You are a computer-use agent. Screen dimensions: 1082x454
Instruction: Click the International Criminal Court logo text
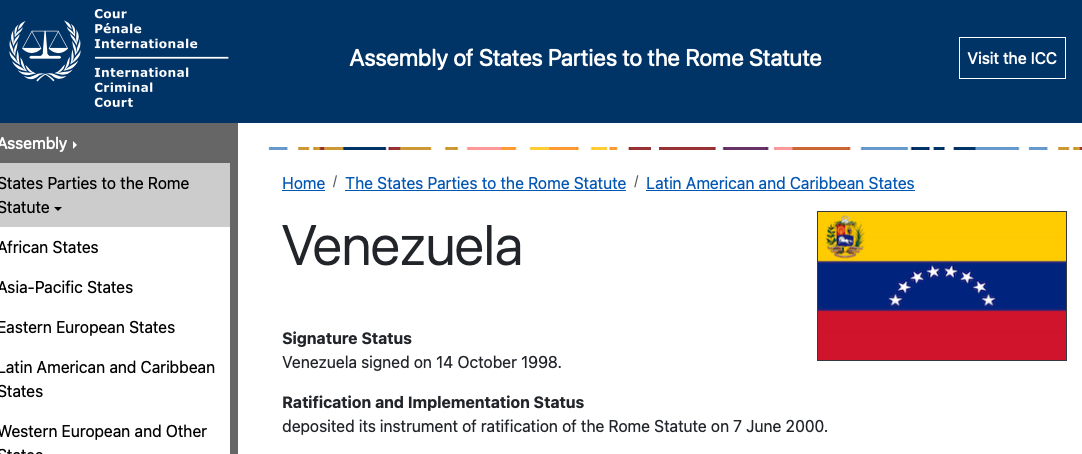(x=141, y=87)
